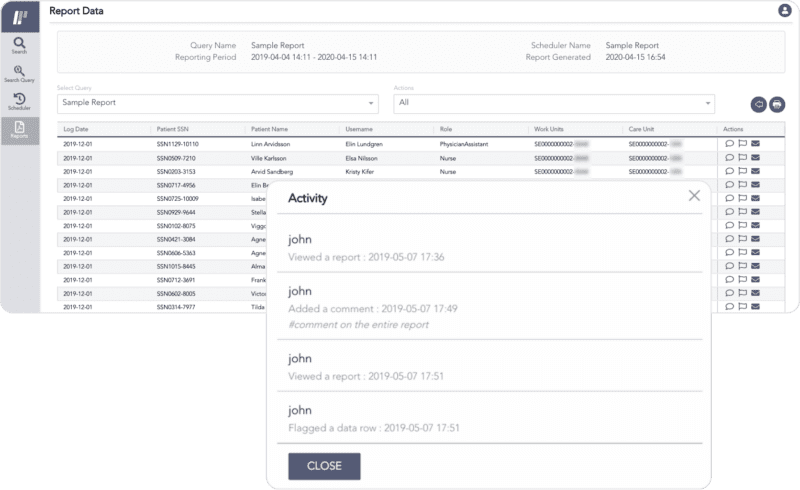Go to Scheduler in sidebar
The height and width of the screenshot is (490, 800).
click(19, 100)
